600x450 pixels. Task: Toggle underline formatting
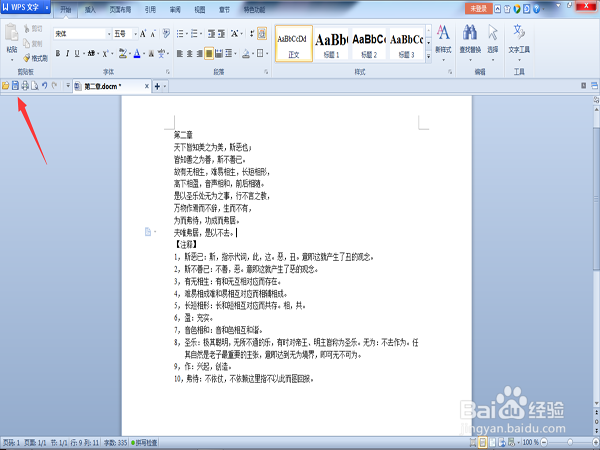[x=77, y=54]
